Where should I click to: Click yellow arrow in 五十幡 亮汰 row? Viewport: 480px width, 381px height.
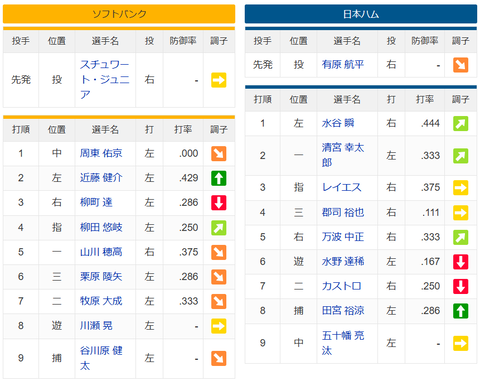pyautogui.click(x=461, y=343)
